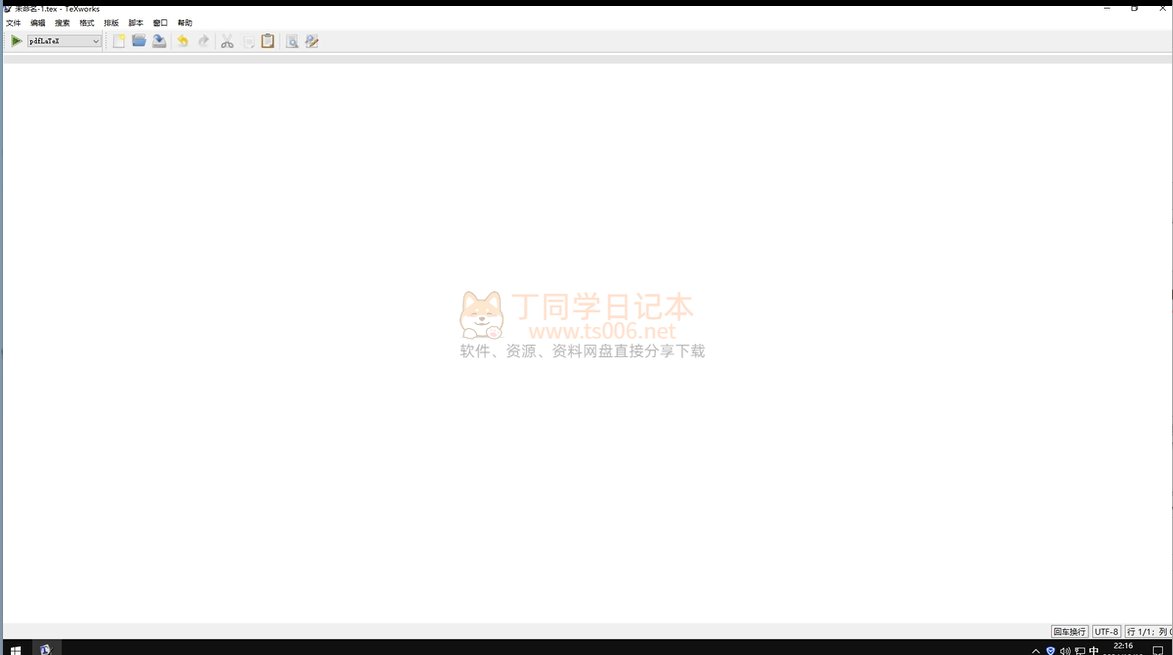
Task: Cut selection with the scissors icon
Action: point(227,41)
